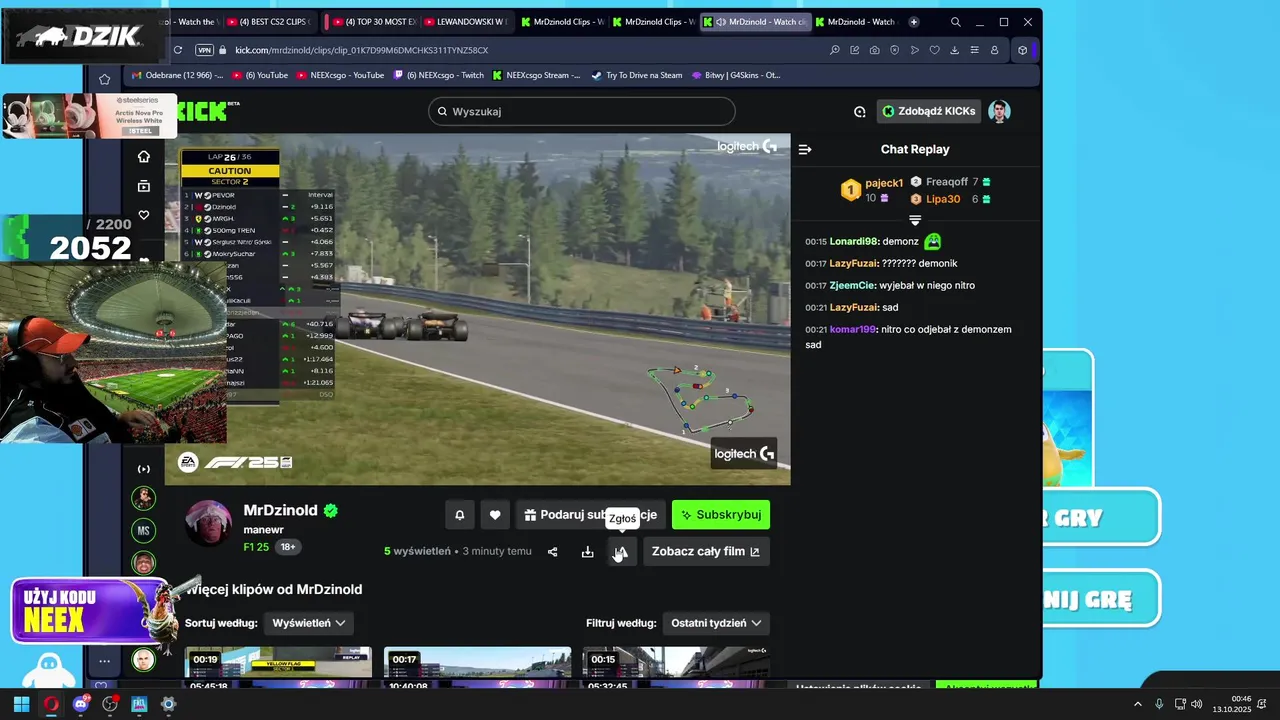Open the user profile avatar menu

coord(999,111)
